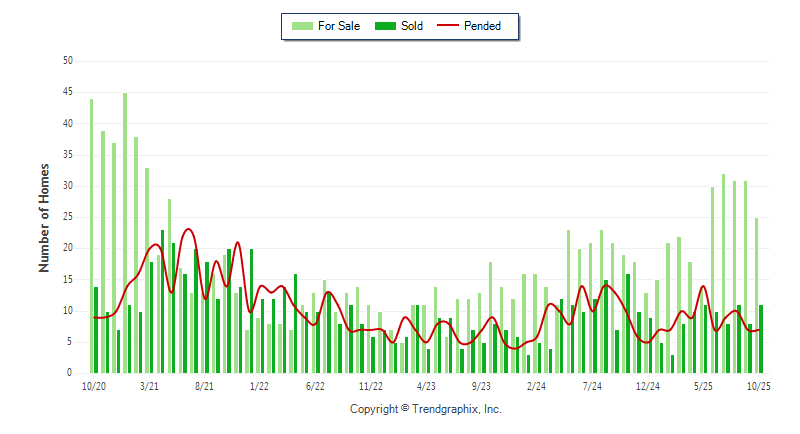Click the Number of Homes axis title

[x=44, y=217]
